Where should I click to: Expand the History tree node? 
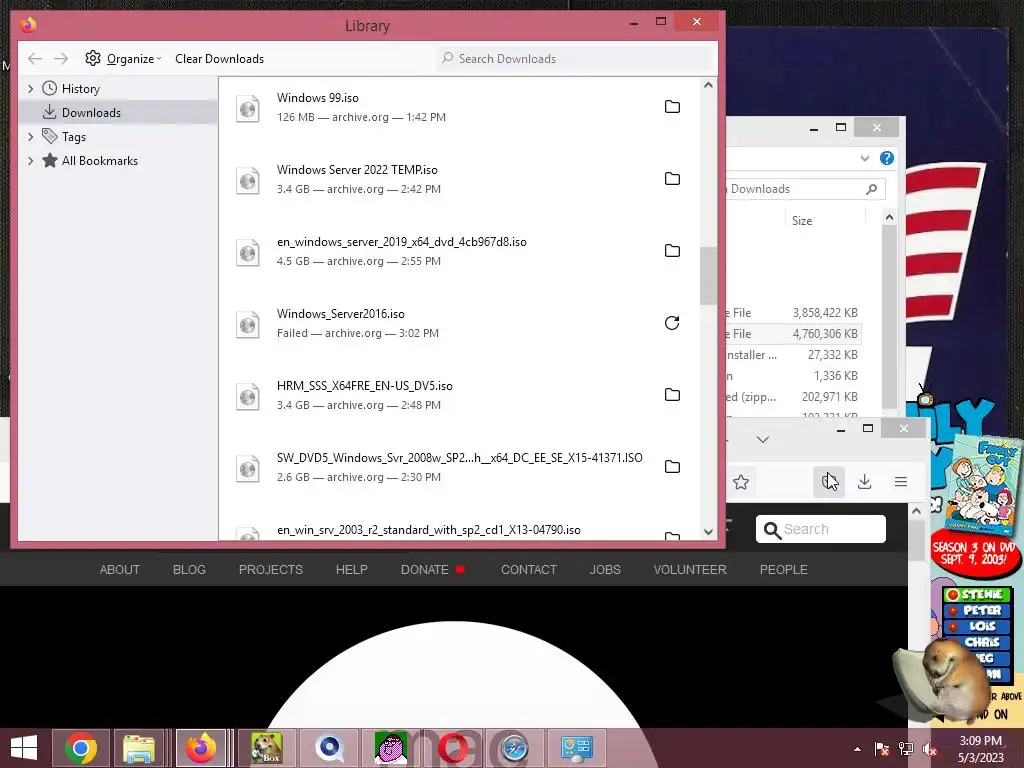click(x=30, y=88)
